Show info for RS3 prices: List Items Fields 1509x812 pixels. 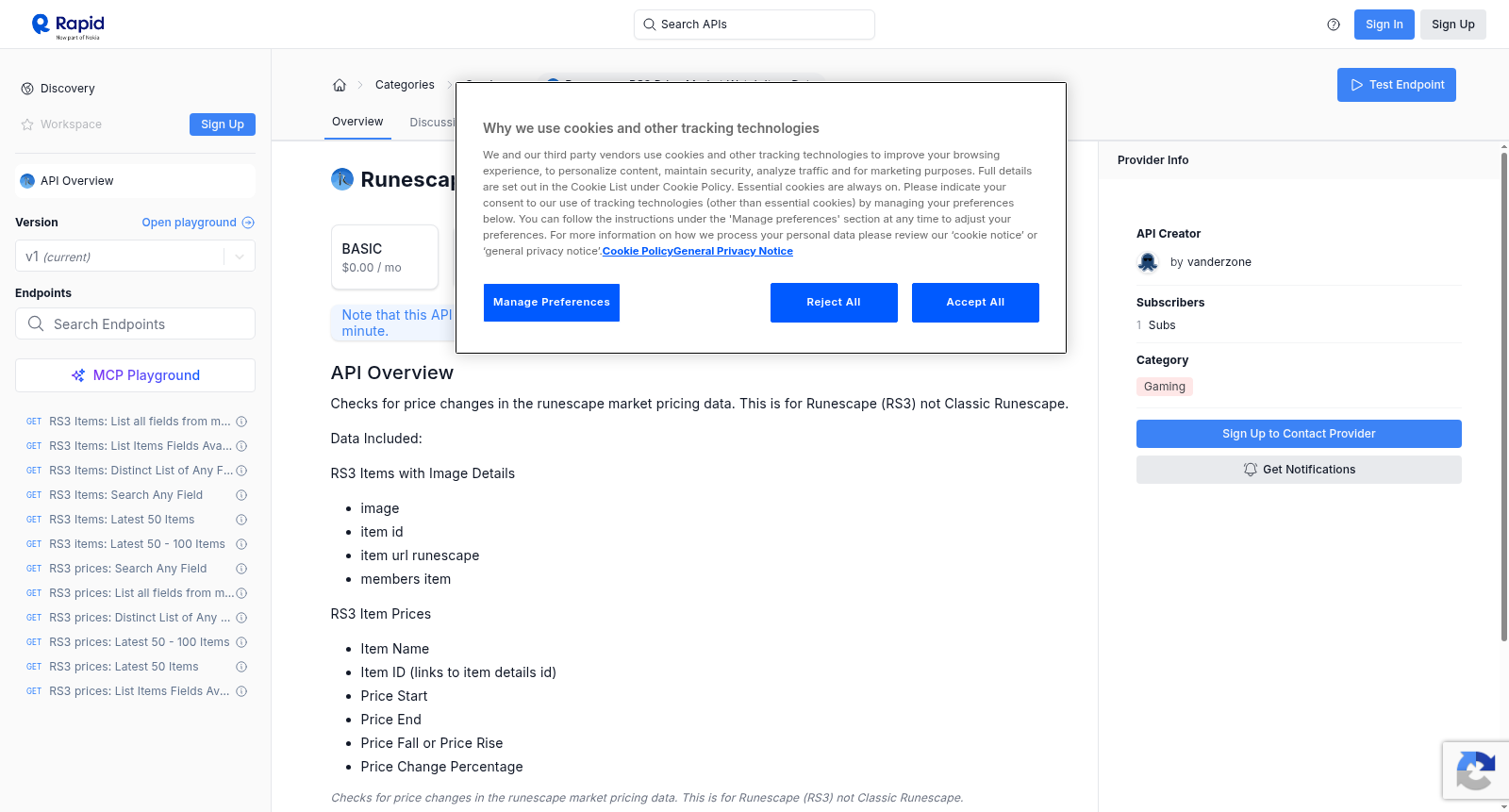[x=241, y=691]
